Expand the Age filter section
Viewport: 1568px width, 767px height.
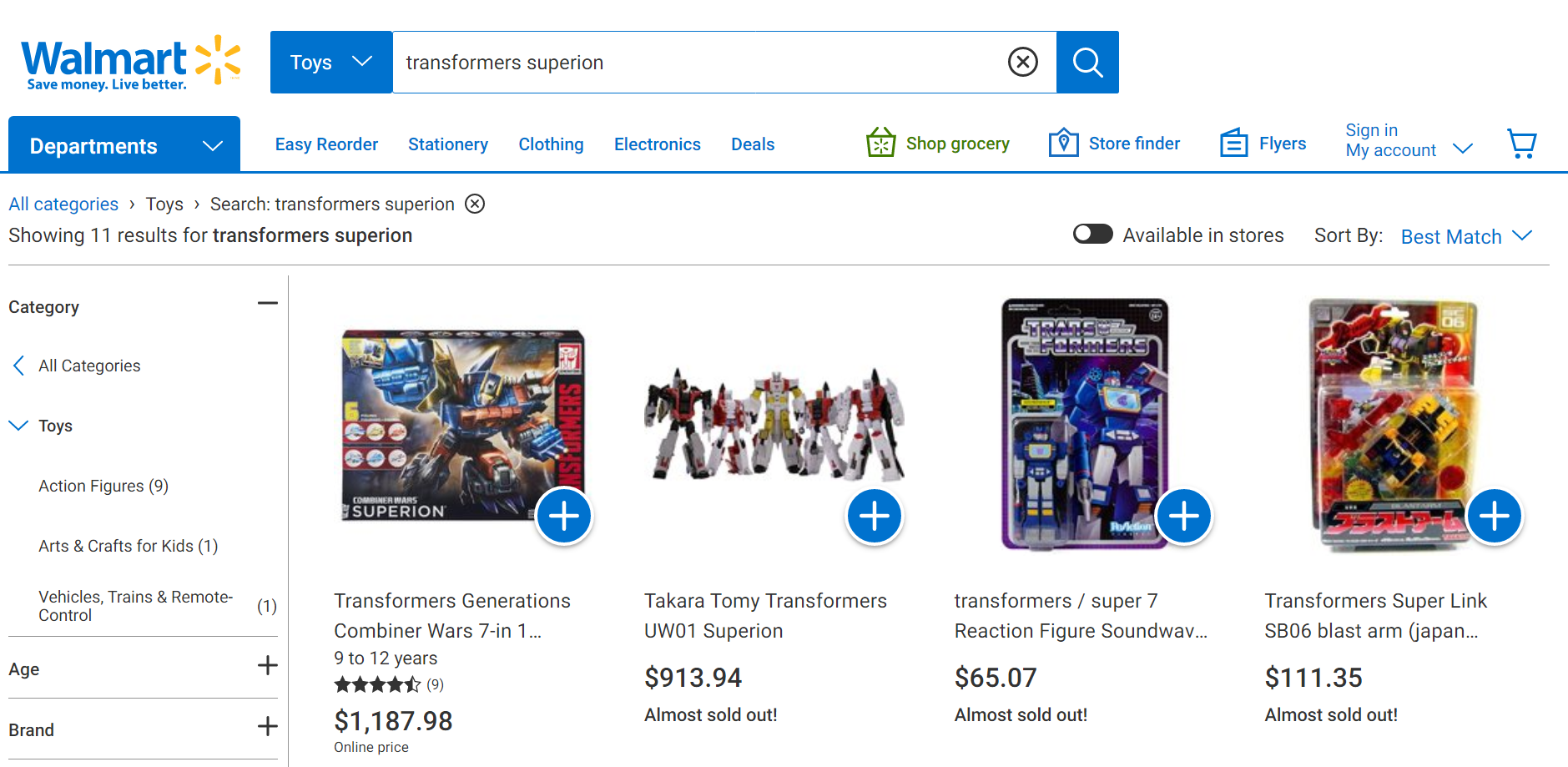pyautogui.click(x=267, y=666)
